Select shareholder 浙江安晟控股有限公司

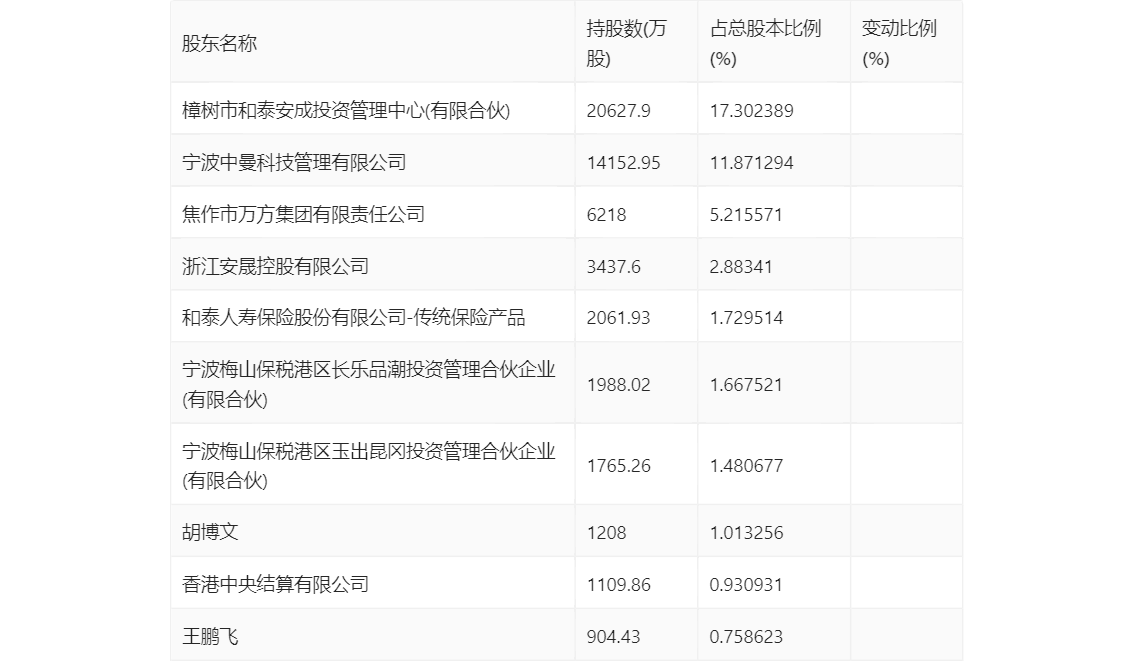[275, 267]
